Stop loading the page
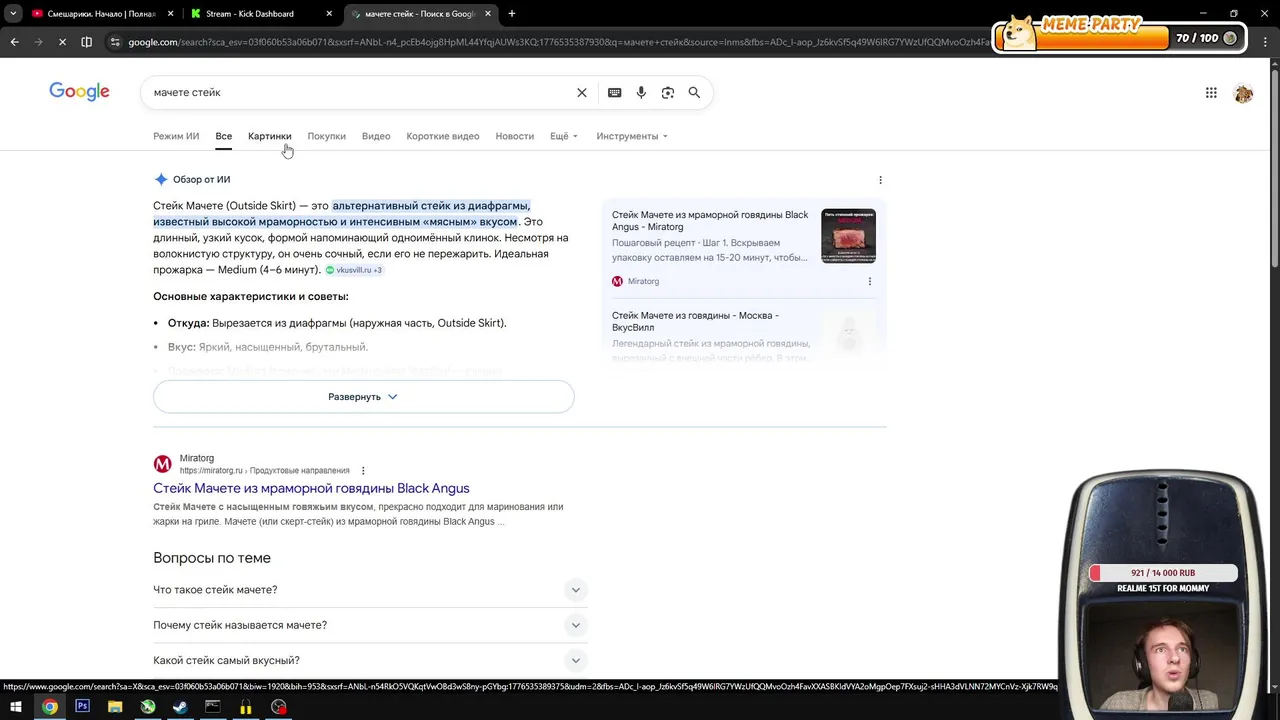1280x720 pixels. click(x=62, y=42)
